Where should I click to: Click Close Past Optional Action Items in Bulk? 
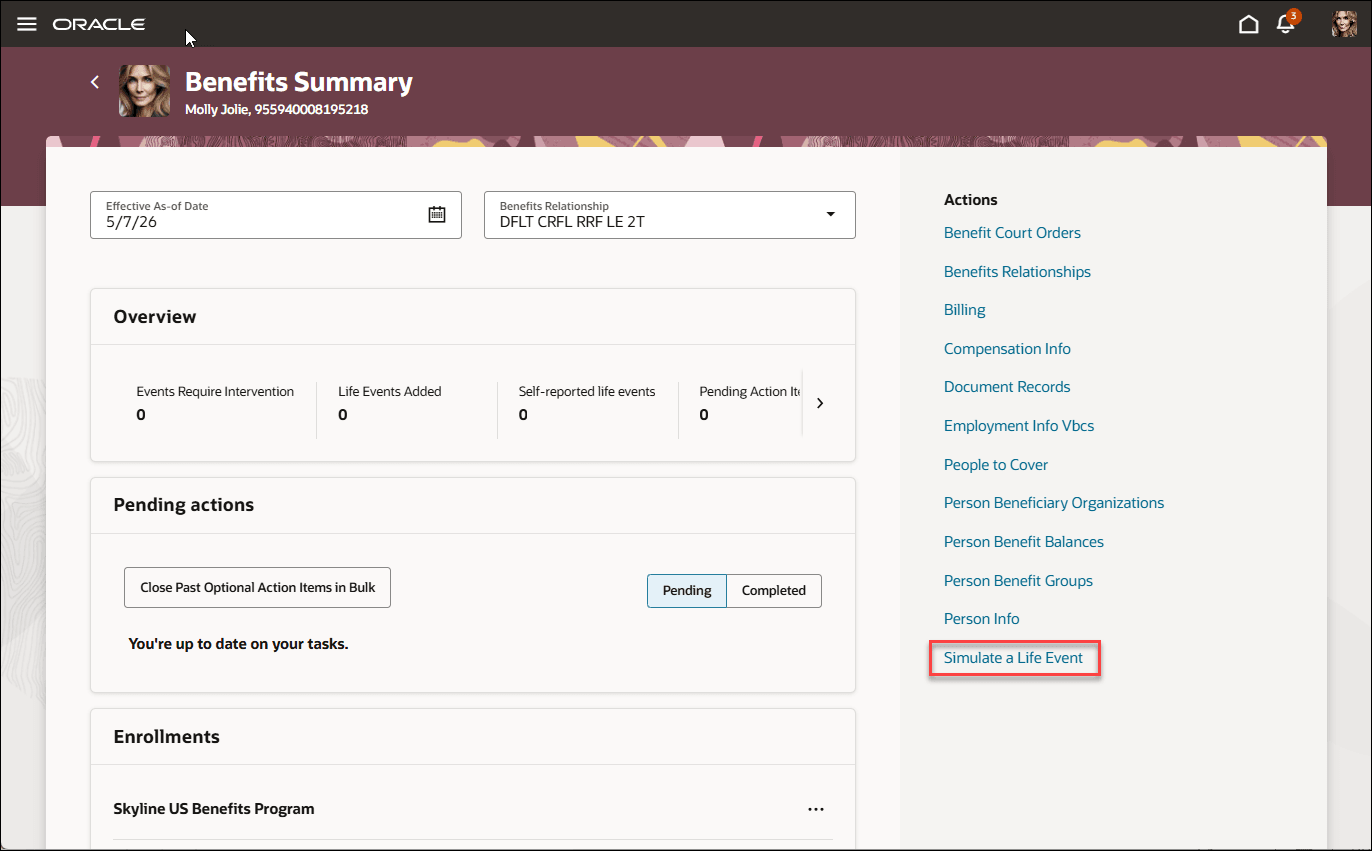(257, 588)
